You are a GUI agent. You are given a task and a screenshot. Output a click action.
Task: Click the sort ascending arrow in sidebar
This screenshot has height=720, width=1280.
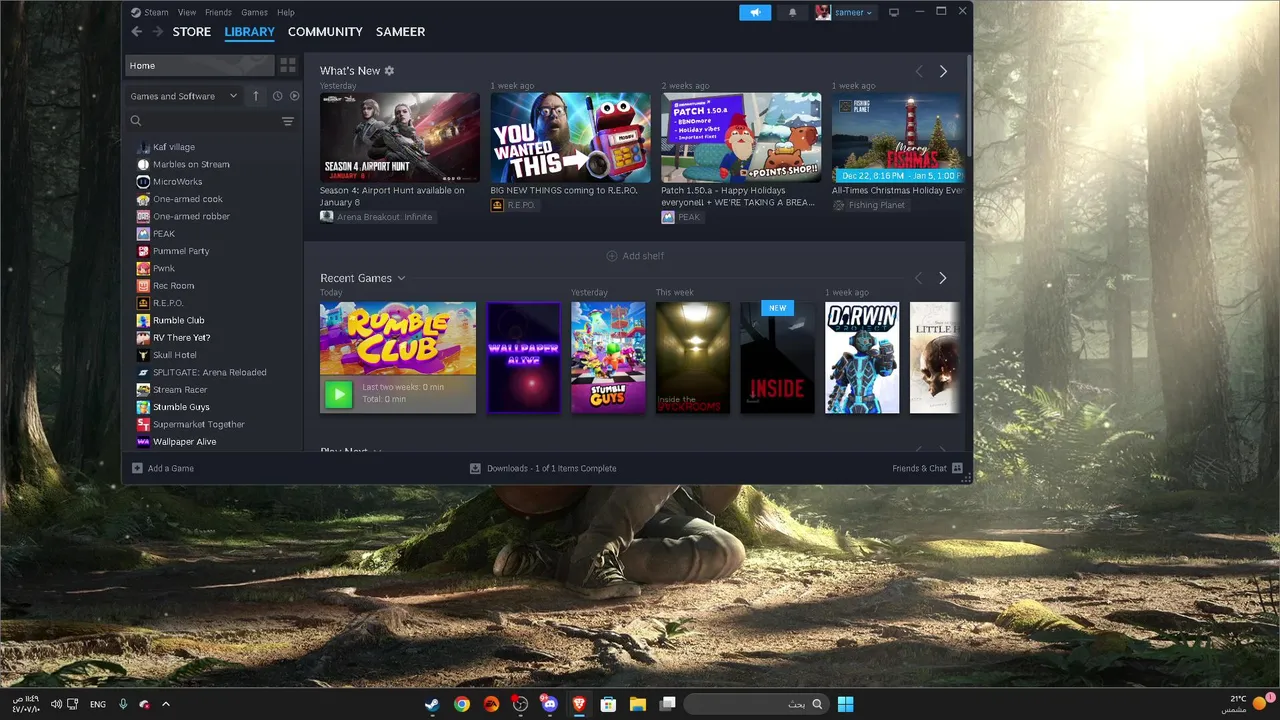click(255, 96)
